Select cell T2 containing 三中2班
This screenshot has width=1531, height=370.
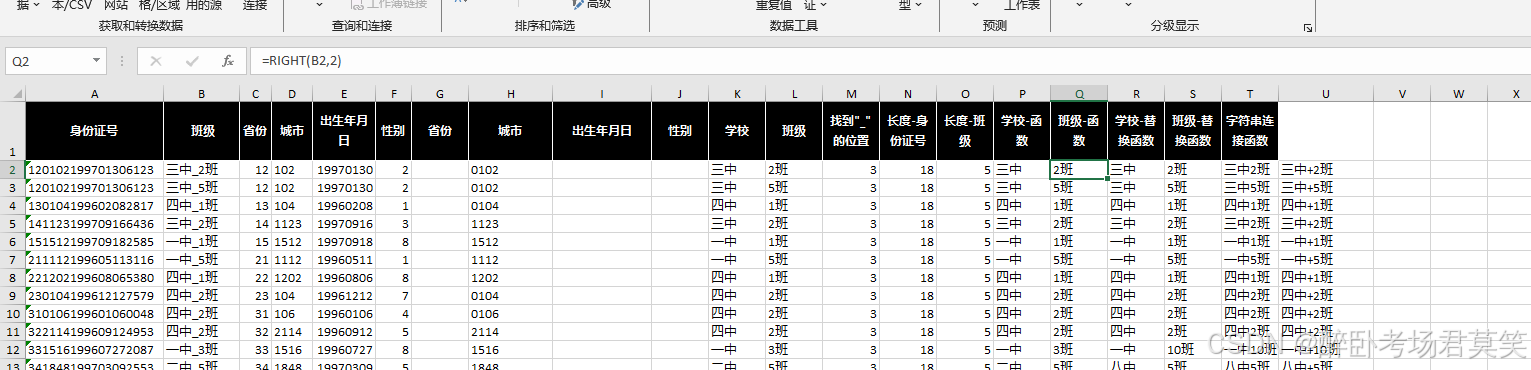[1250, 170]
